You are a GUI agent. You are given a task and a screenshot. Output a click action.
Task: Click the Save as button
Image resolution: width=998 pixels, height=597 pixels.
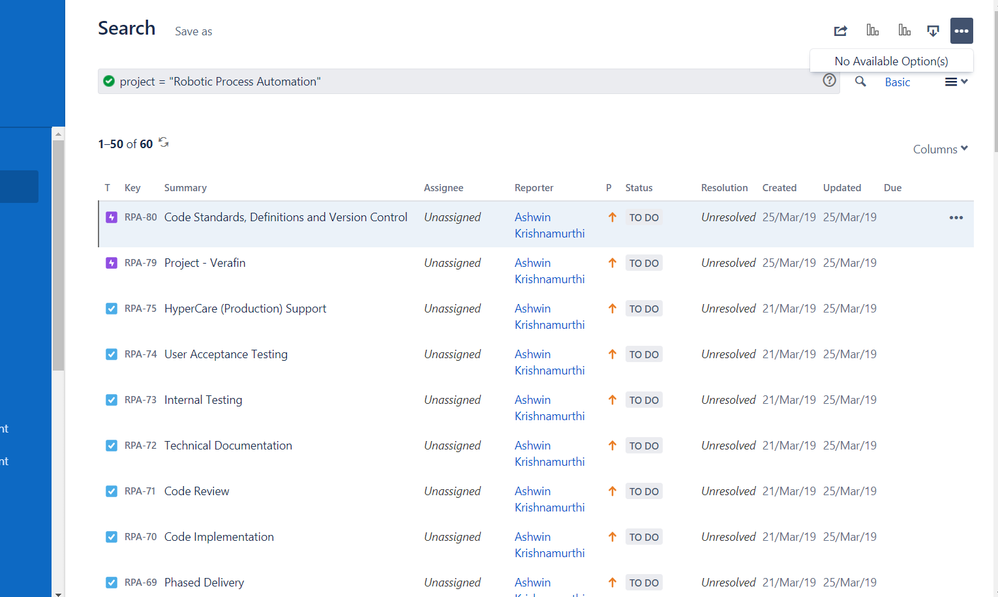pos(193,31)
